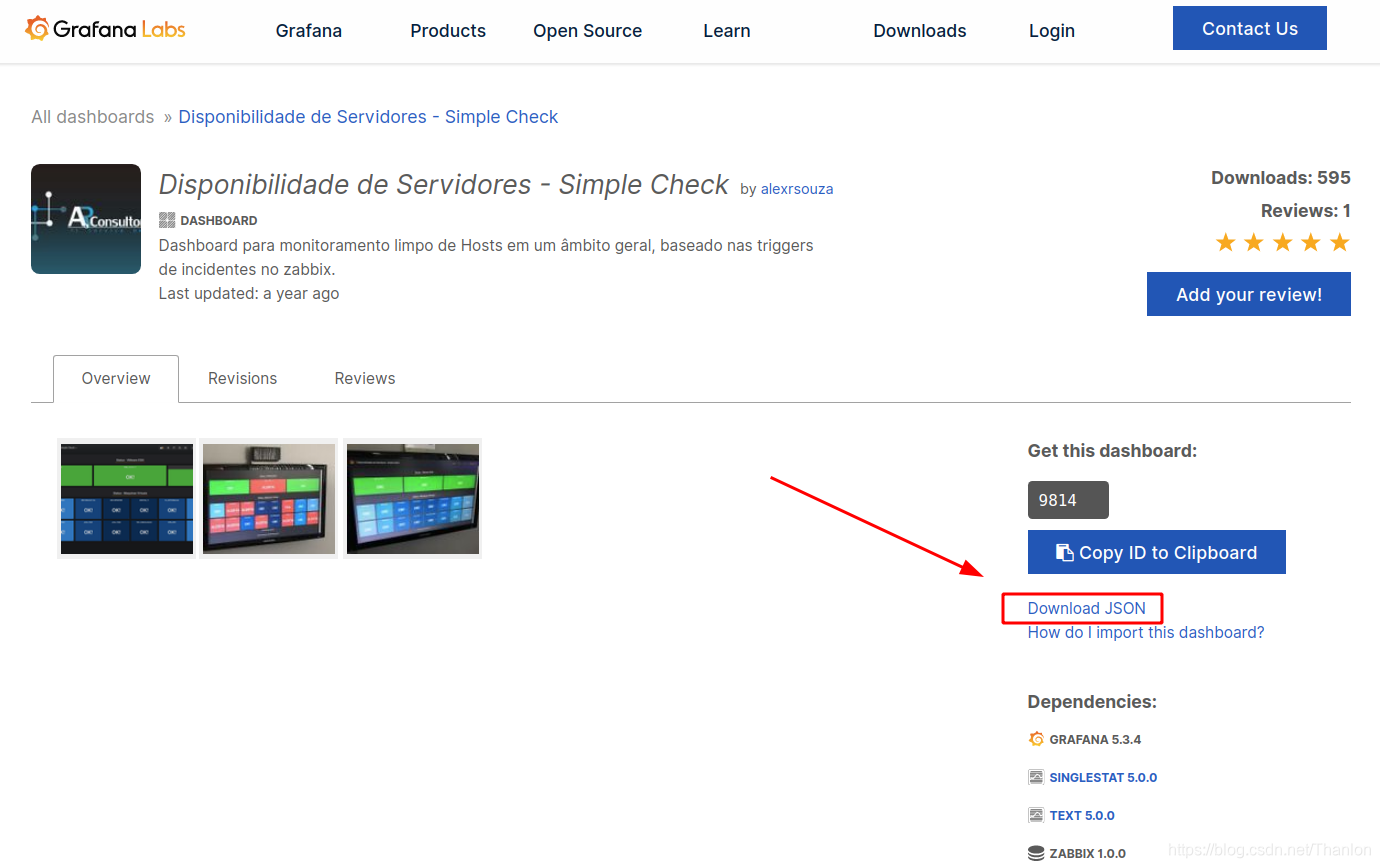
Task: Go to Downloads page
Action: (x=920, y=31)
